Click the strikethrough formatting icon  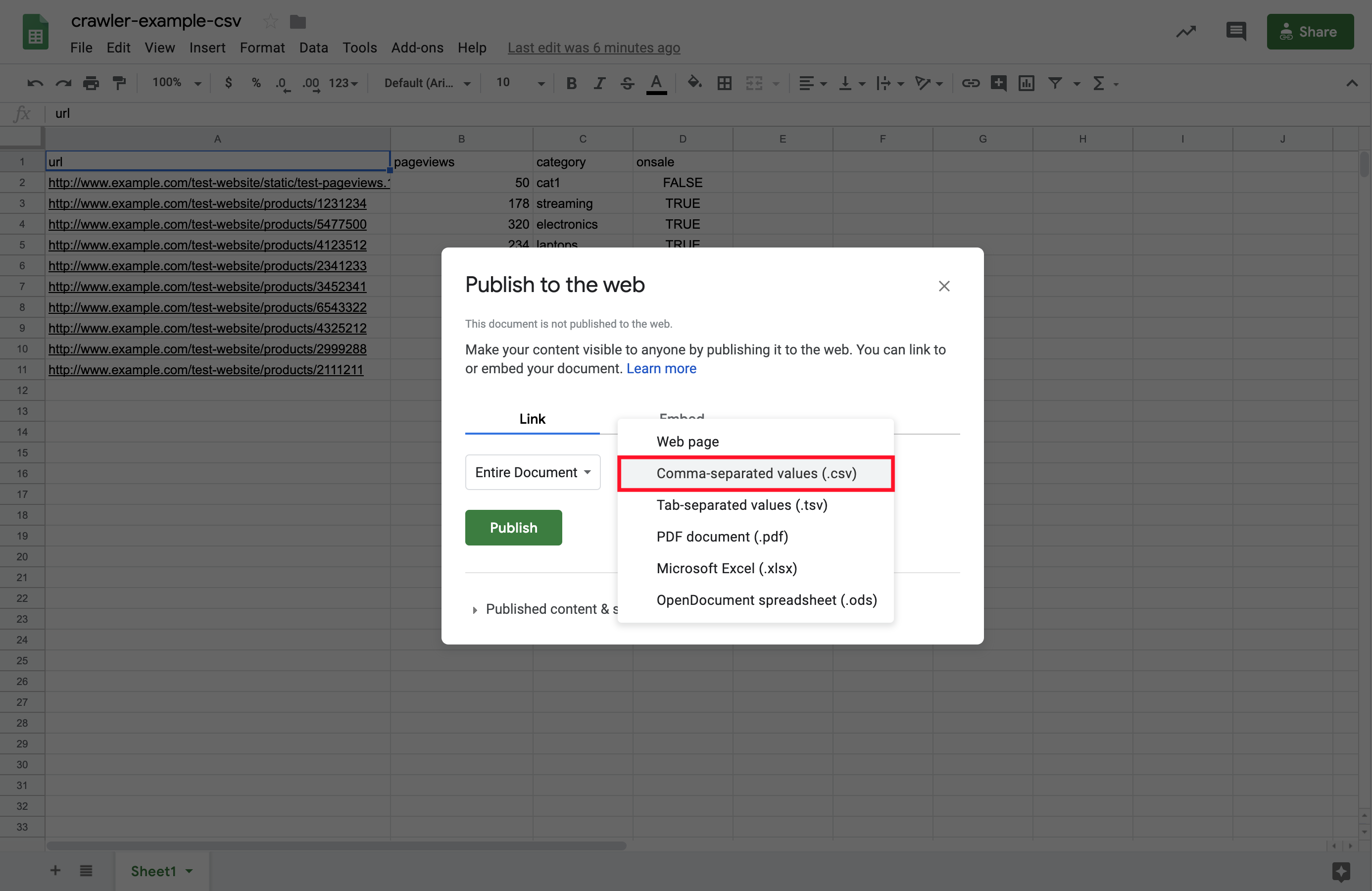tap(625, 83)
